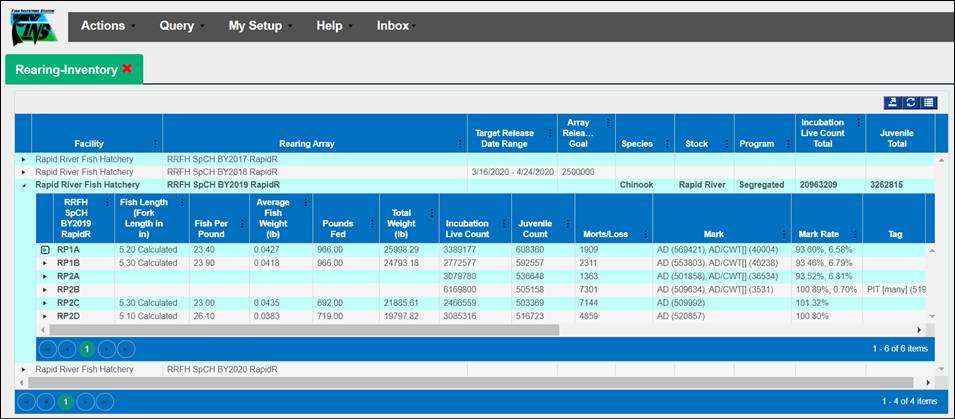Open Species column options menu

(x=666, y=143)
